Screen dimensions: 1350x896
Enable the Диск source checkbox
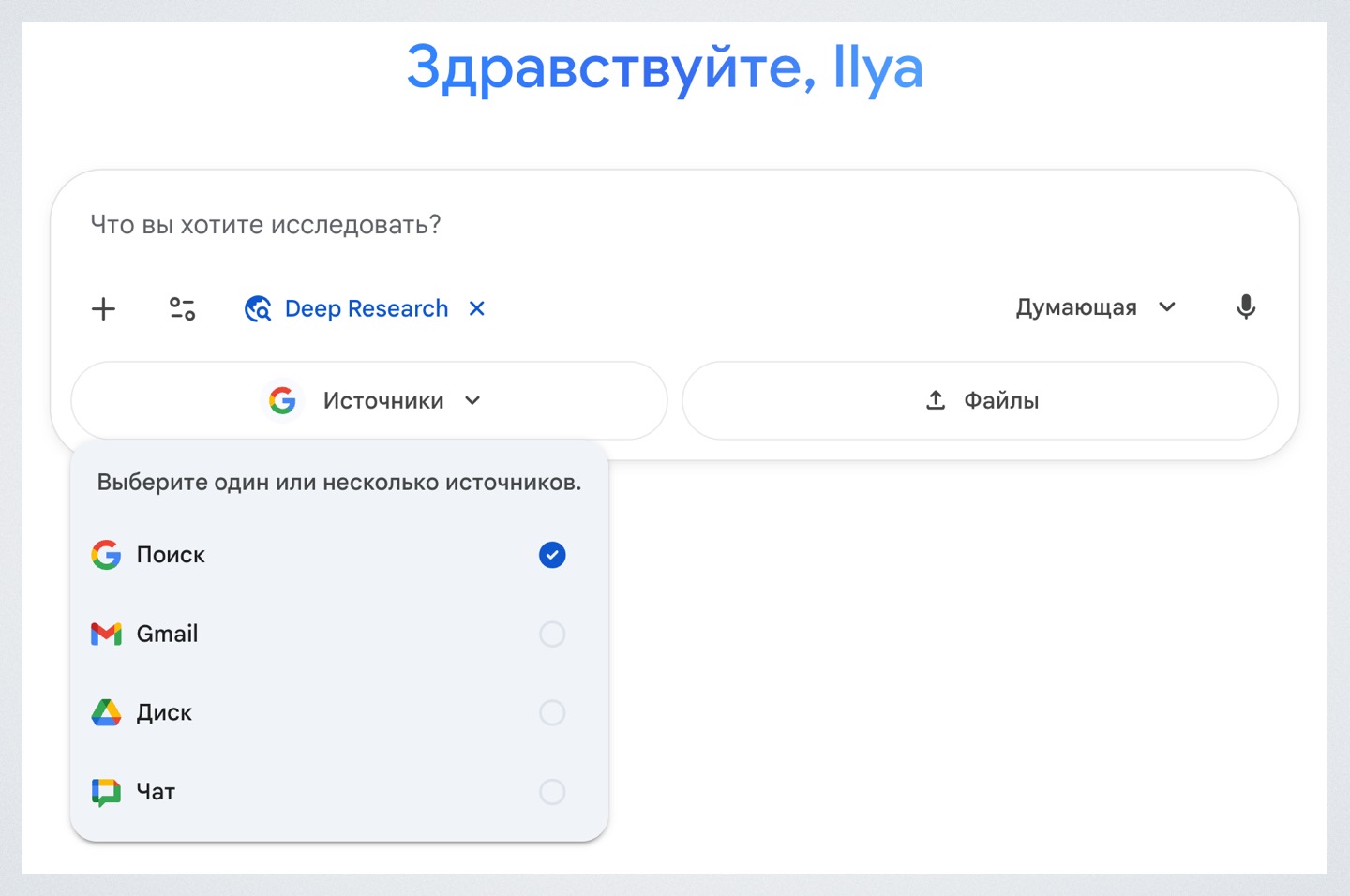click(552, 713)
